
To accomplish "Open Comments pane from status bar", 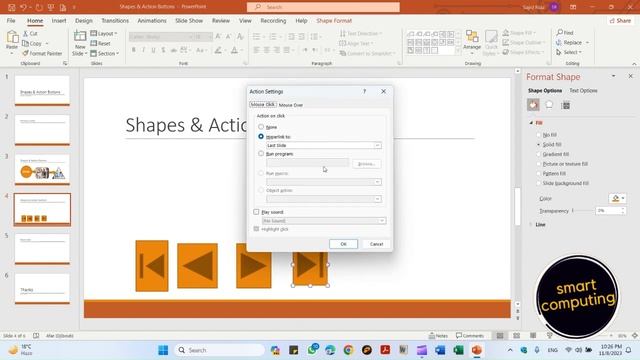I will (470, 336).
